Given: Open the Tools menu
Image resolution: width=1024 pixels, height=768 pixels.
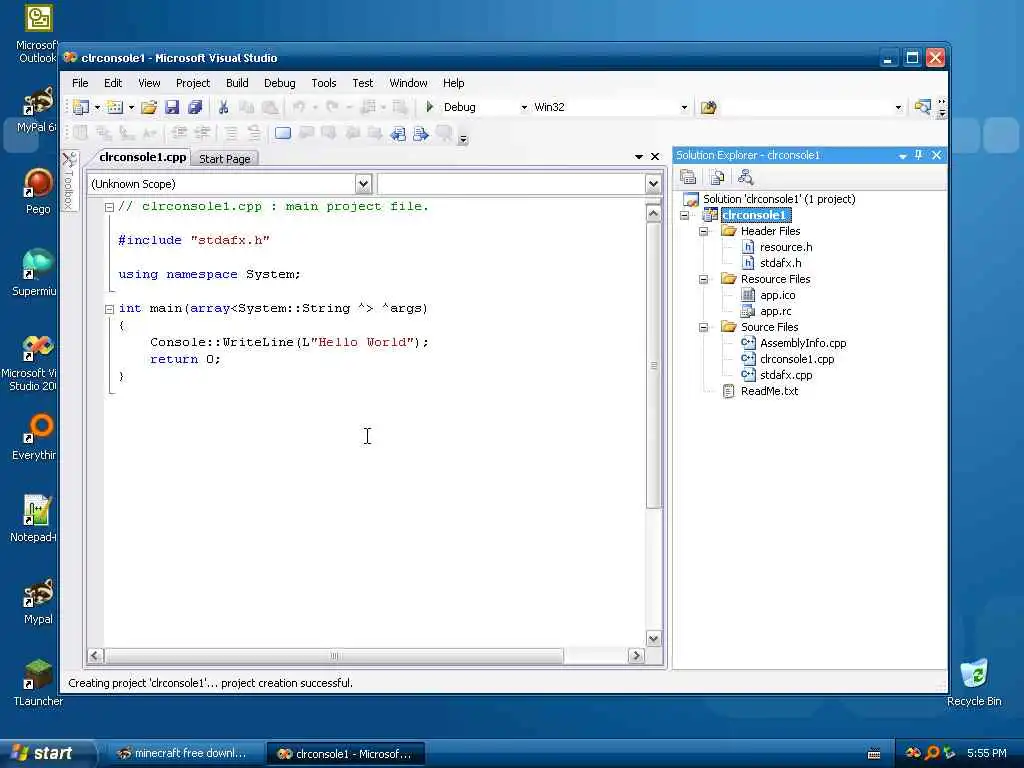Looking at the screenshot, I should tap(324, 83).
